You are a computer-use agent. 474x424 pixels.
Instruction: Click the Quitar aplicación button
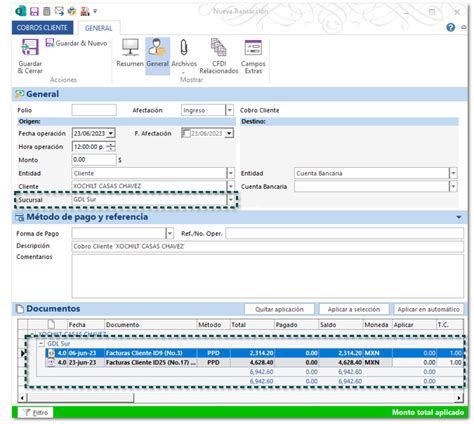tap(279, 309)
